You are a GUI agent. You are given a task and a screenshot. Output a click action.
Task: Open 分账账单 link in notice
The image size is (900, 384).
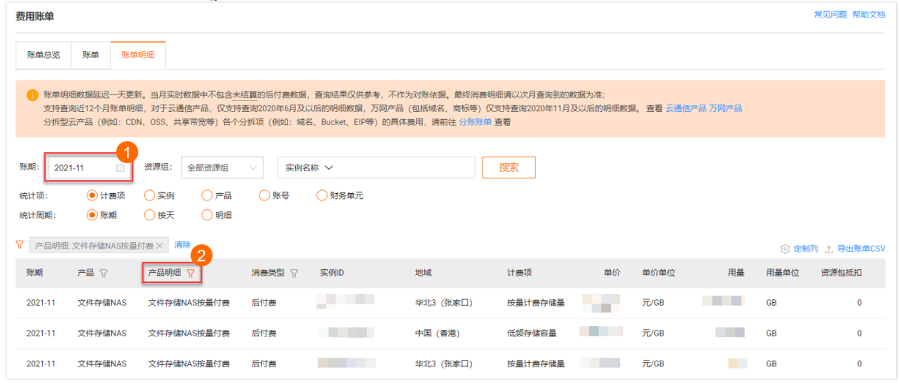[475, 122]
